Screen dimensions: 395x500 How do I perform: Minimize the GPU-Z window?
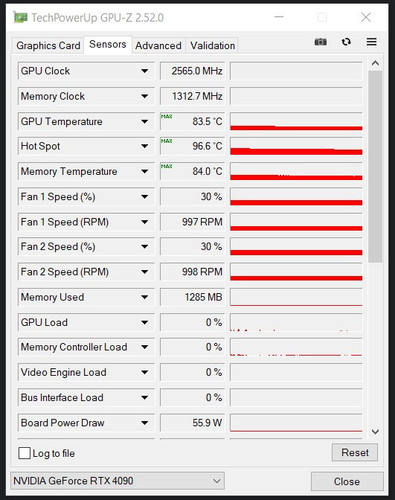pos(279,17)
